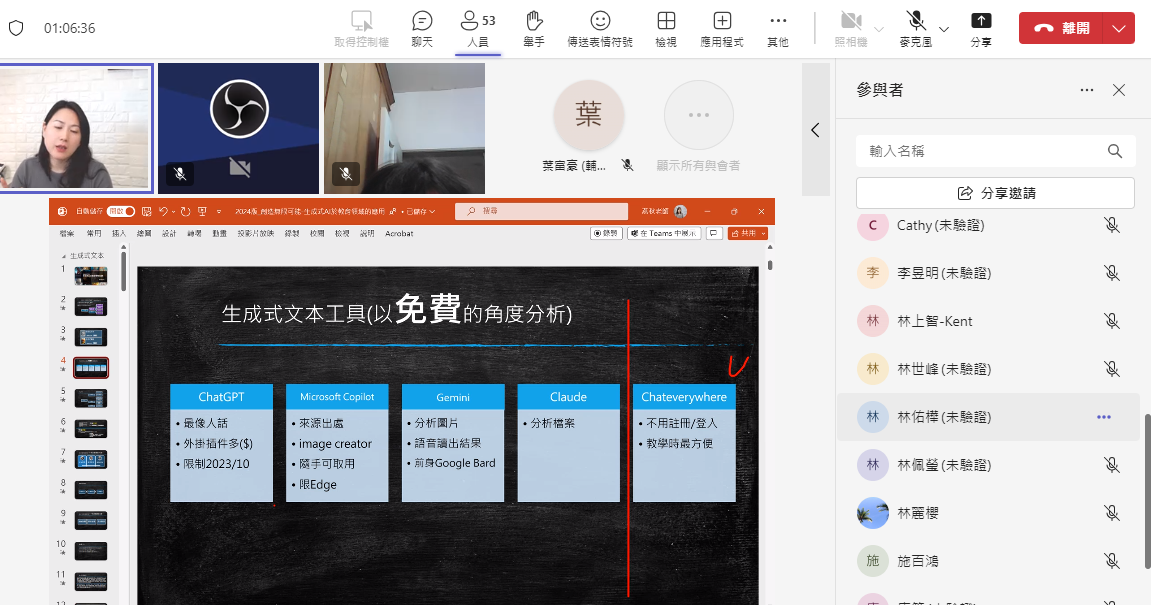
Task: Open the 設計 tab in PowerPoint
Action: (x=169, y=233)
